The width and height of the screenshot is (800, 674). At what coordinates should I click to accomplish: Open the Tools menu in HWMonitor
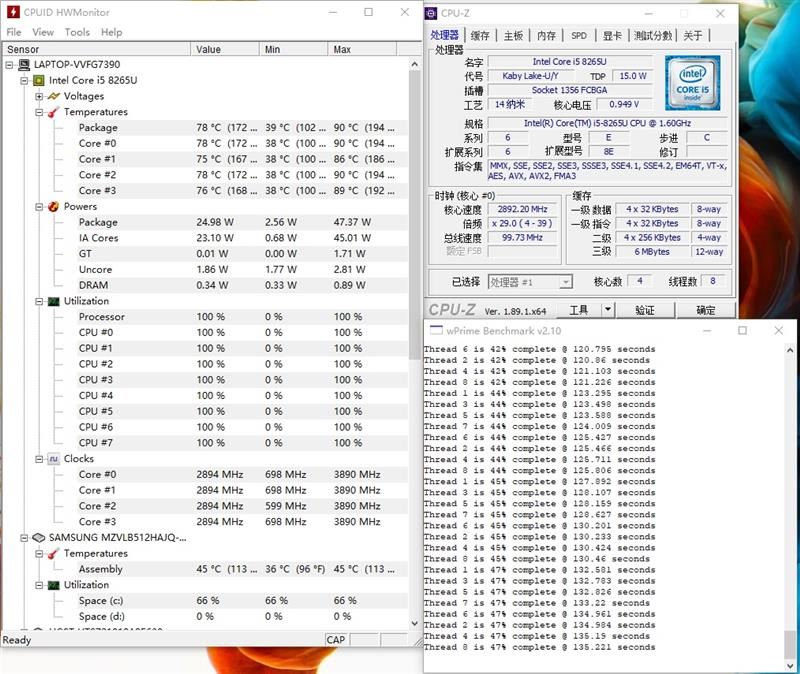pos(77,32)
